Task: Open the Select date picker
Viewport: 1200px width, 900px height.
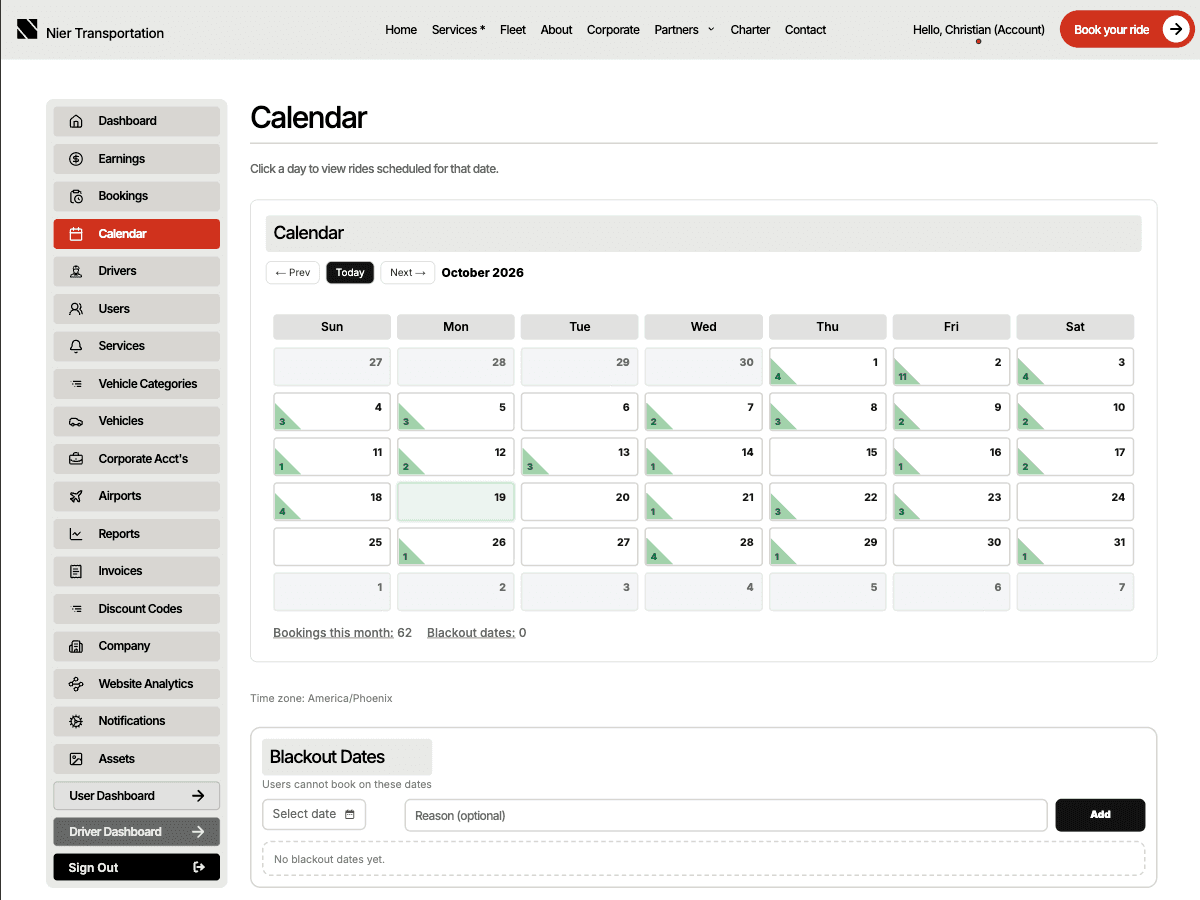Action: point(314,814)
